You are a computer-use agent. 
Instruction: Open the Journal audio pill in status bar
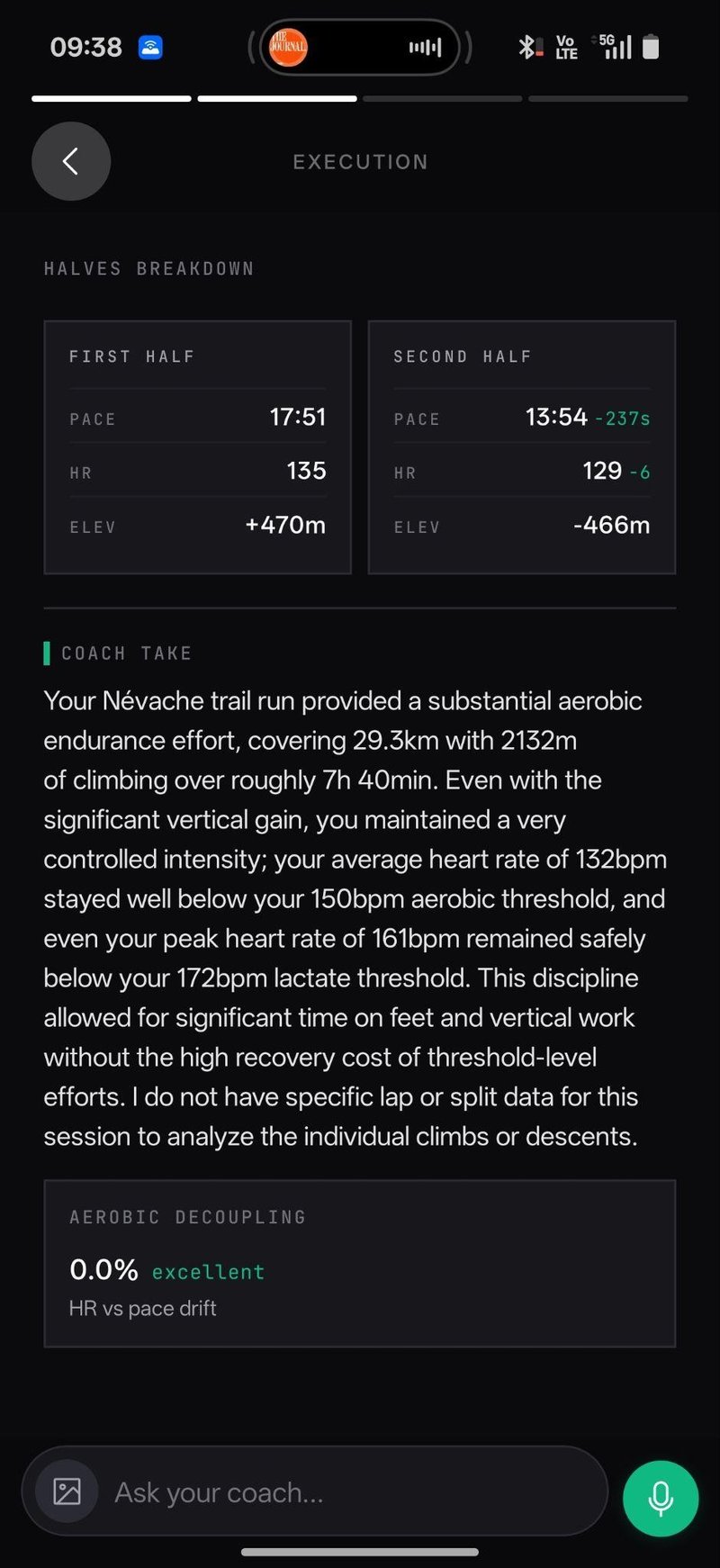point(360,47)
